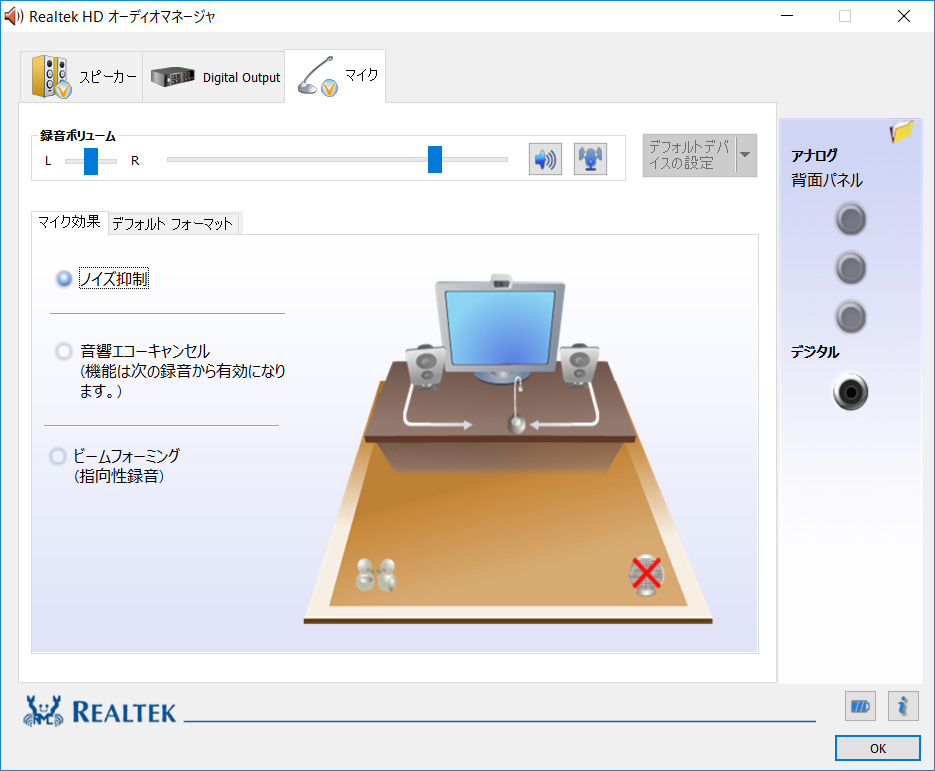Open the information icon near OK

coord(903,707)
